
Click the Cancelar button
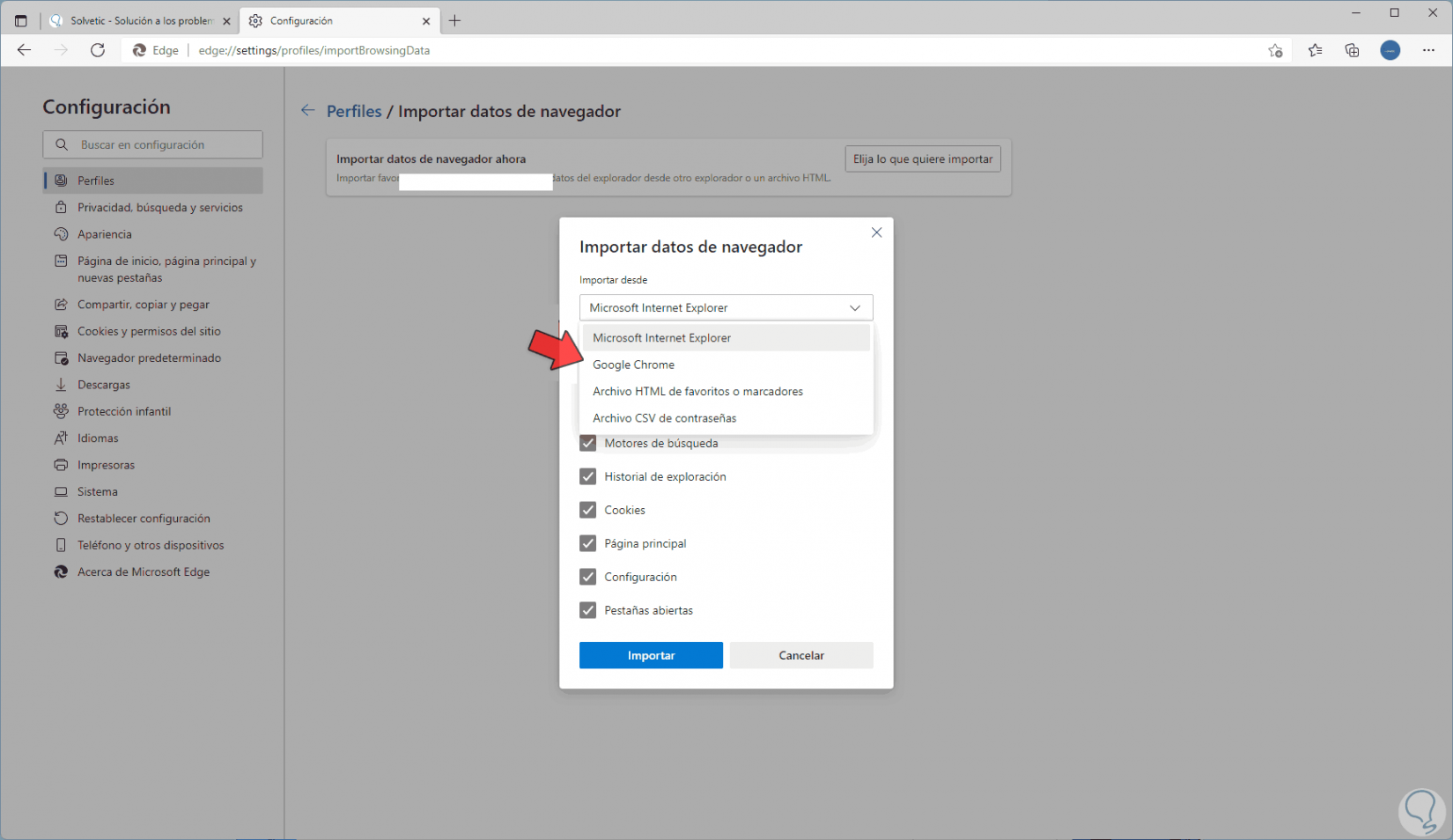click(x=801, y=655)
